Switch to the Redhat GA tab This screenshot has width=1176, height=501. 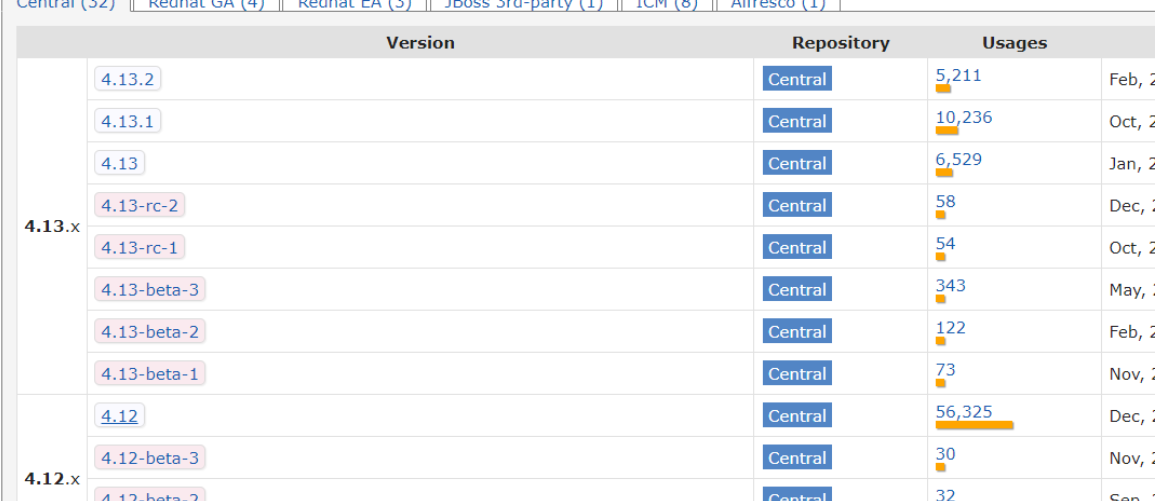pos(206,4)
